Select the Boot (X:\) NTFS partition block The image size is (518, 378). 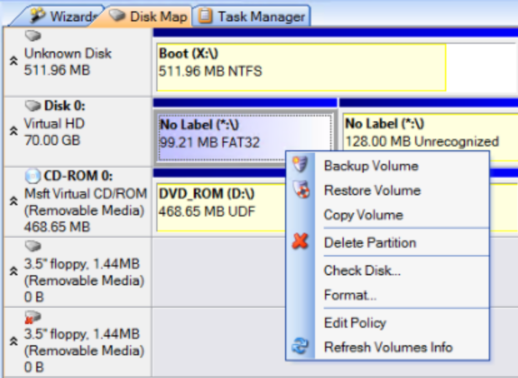[x=301, y=67]
